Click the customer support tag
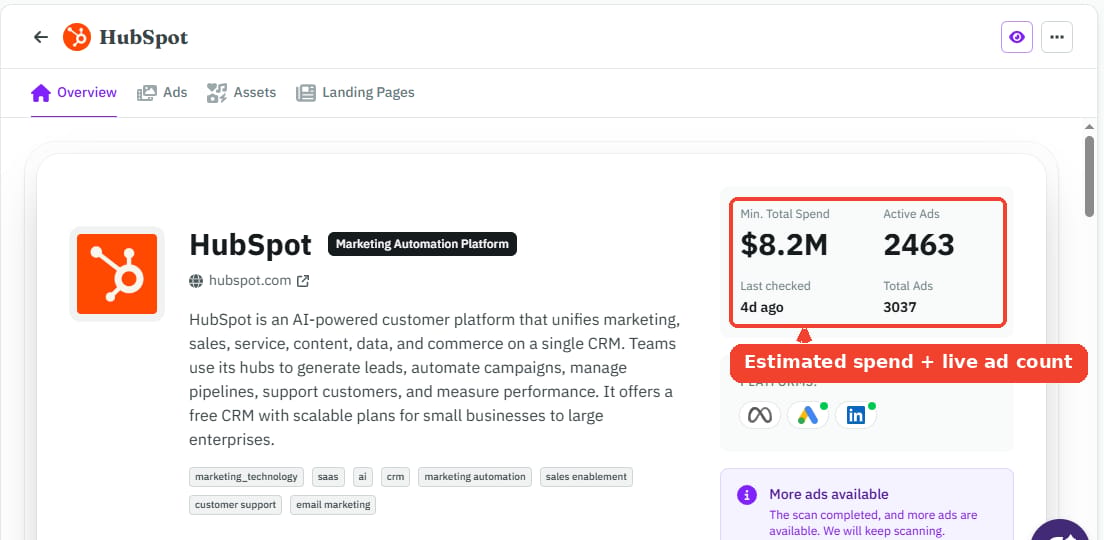Image resolution: width=1104 pixels, height=540 pixels. click(x=235, y=505)
